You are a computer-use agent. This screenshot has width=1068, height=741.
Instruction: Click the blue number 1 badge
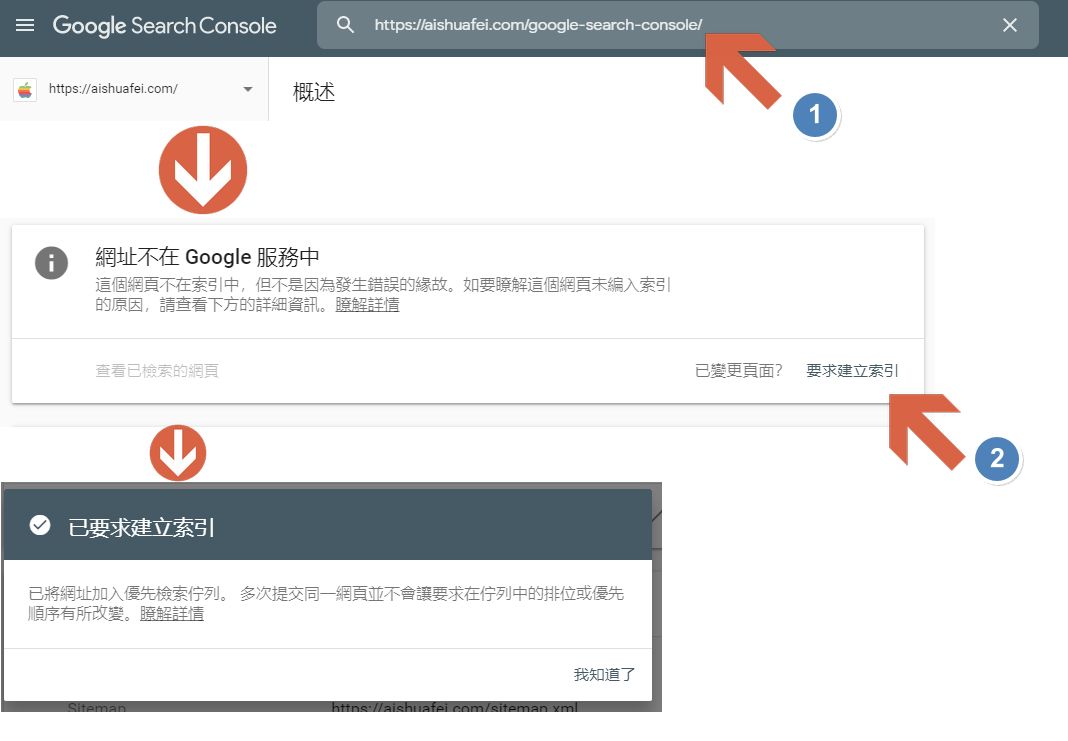coord(814,115)
